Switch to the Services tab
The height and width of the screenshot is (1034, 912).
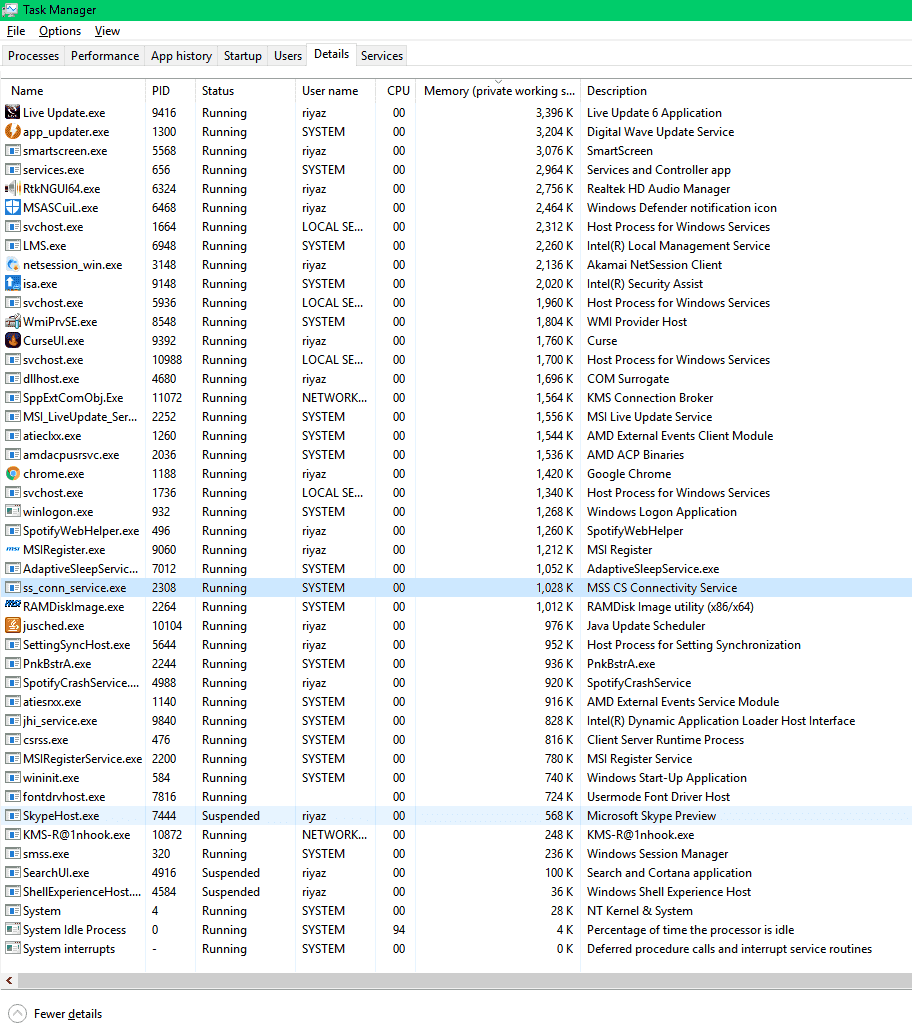coord(382,55)
